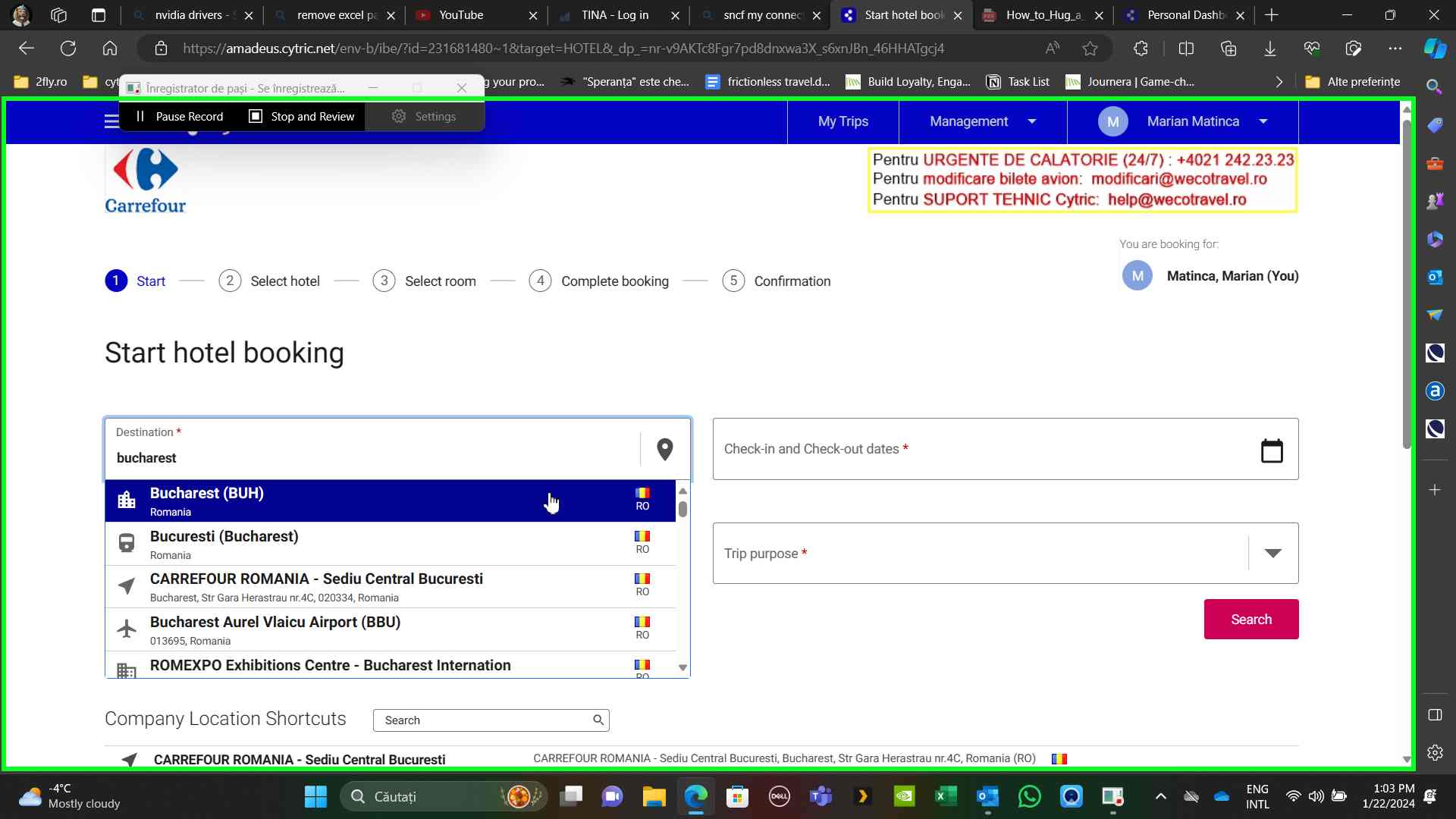
Task: Click the location pin icon in Destination
Action: [664, 450]
